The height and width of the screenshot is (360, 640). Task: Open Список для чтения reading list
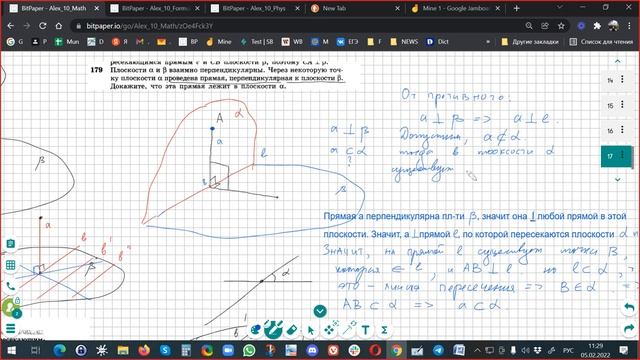coord(601,42)
